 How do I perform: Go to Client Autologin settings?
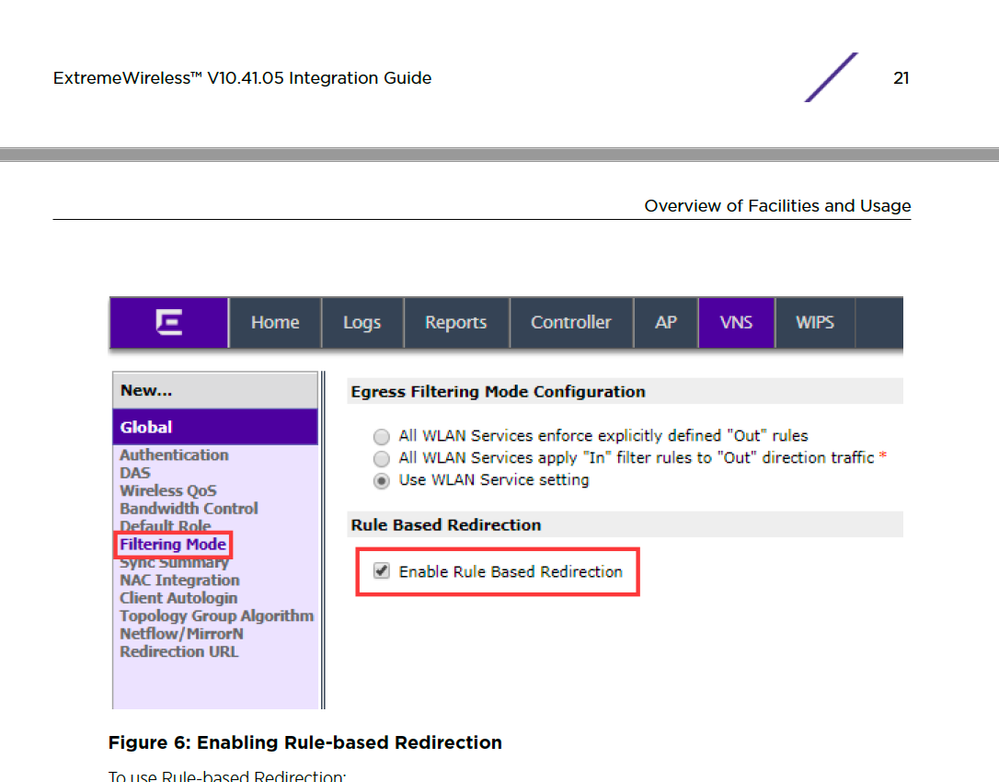coord(178,598)
